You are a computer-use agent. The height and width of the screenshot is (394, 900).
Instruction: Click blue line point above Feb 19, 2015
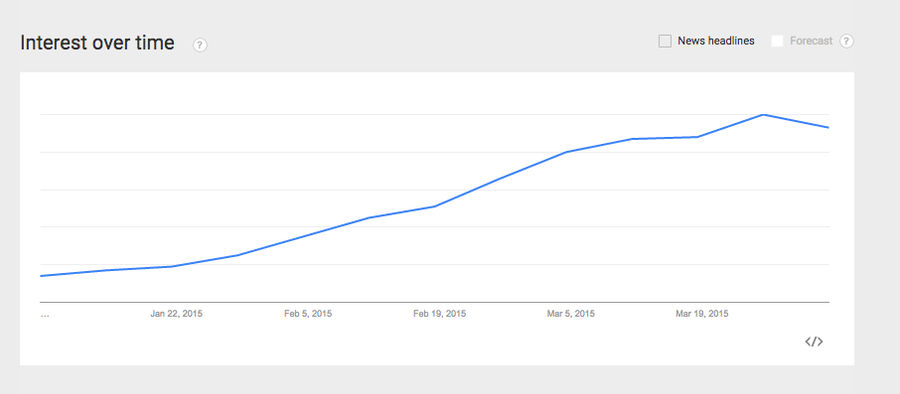pyautogui.click(x=436, y=206)
